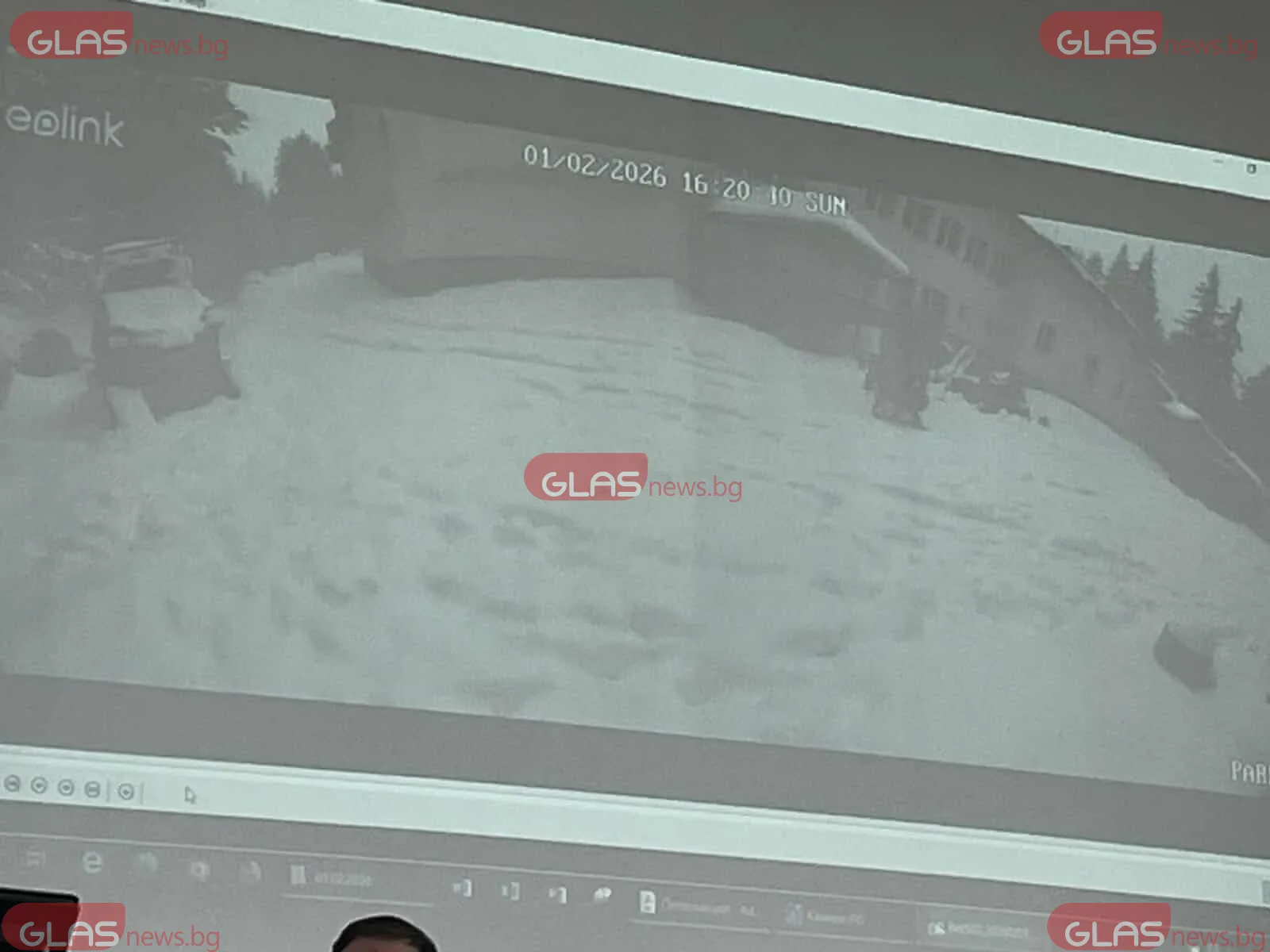Open the fourth pinned taskbar icon
The height and width of the screenshot is (952, 1270).
[x=199, y=870]
